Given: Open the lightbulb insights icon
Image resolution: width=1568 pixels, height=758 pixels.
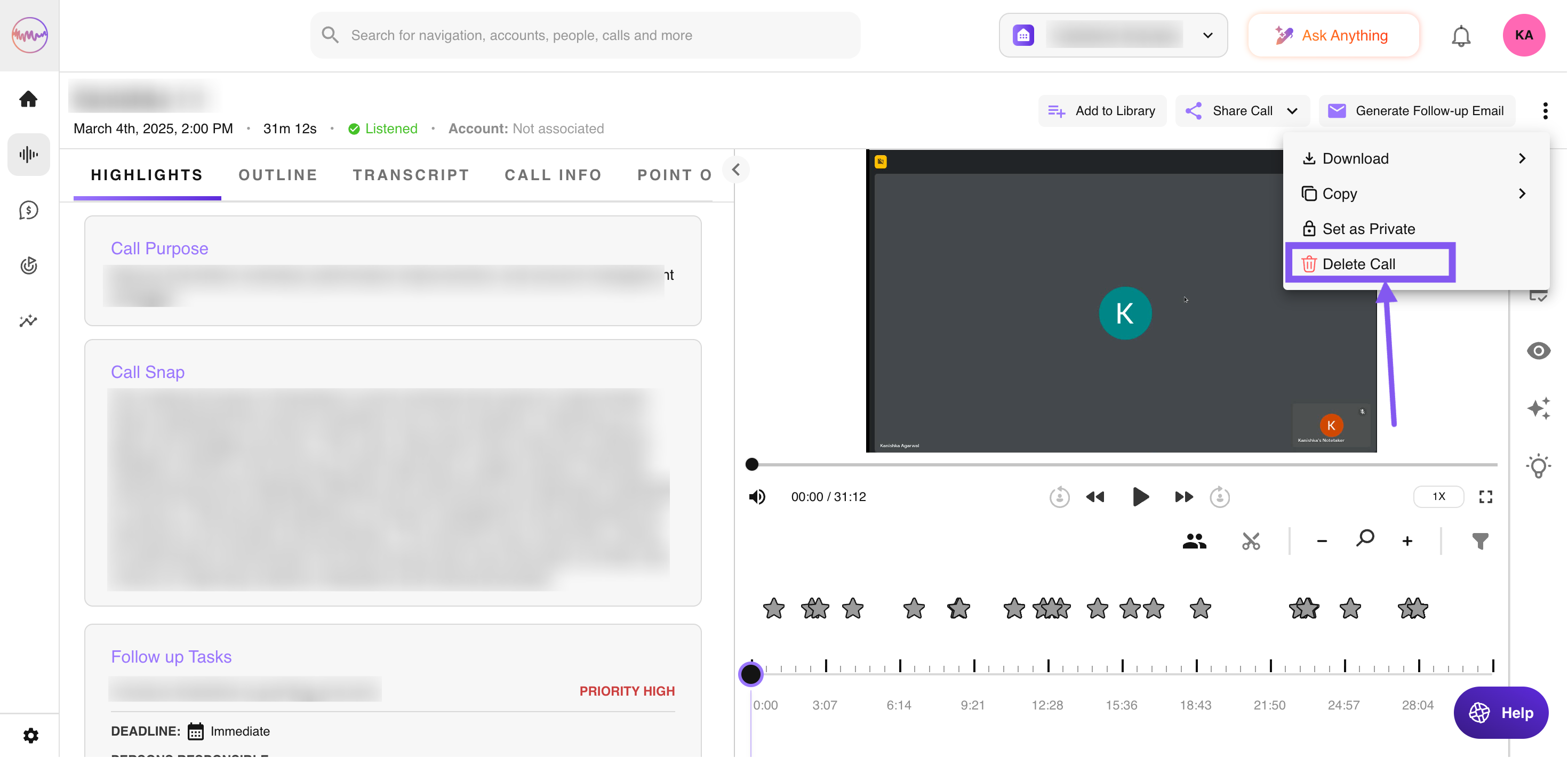Looking at the screenshot, I should (x=1538, y=466).
